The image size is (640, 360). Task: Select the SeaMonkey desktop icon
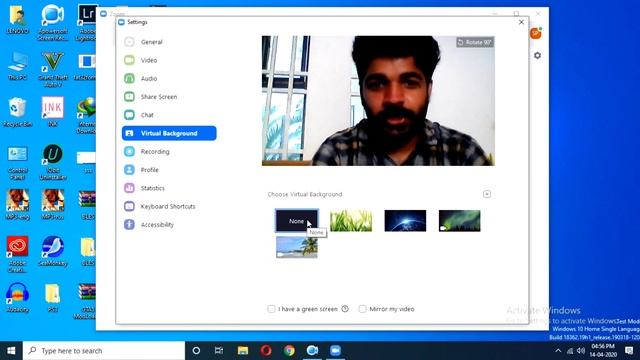[x=53, y=251]
